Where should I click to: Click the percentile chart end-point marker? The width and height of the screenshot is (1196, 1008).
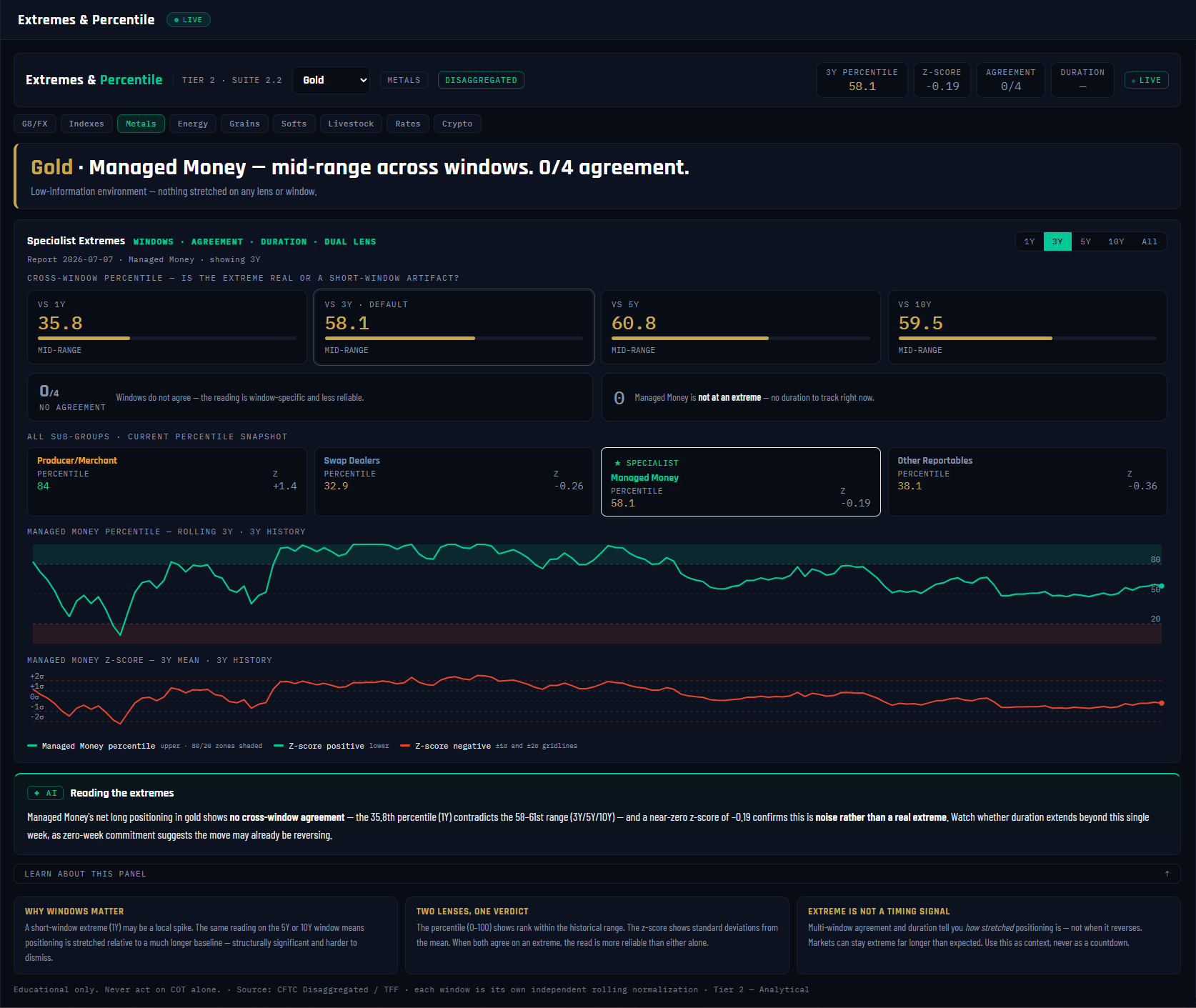point(1162,586)
